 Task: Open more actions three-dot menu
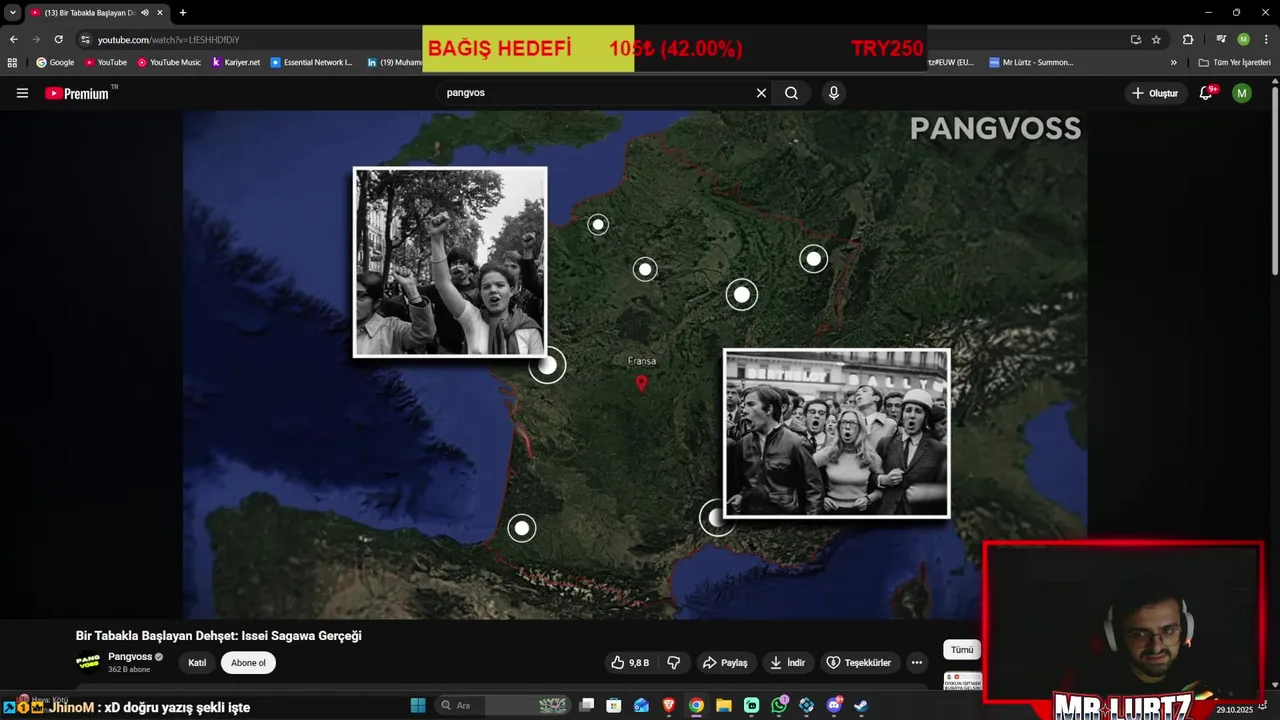click(x=916, y=663)
